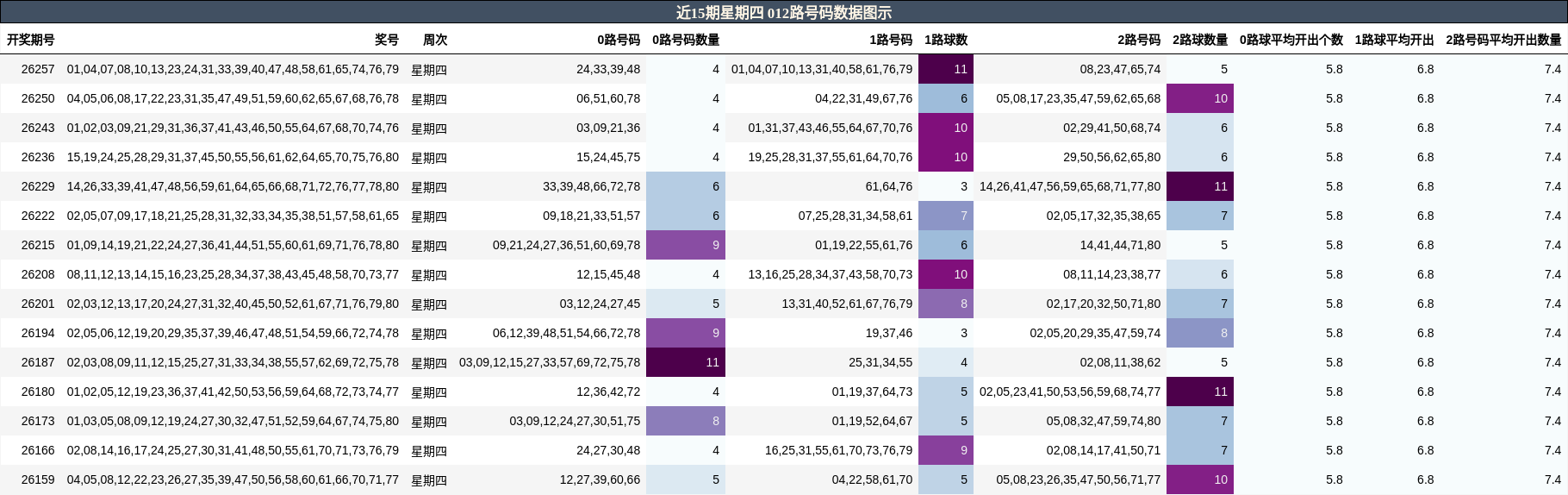Select the 1路球数 9 cell in row 26166
The width and height of the screenshot is (1568, 495).
[x=946, y=450]
